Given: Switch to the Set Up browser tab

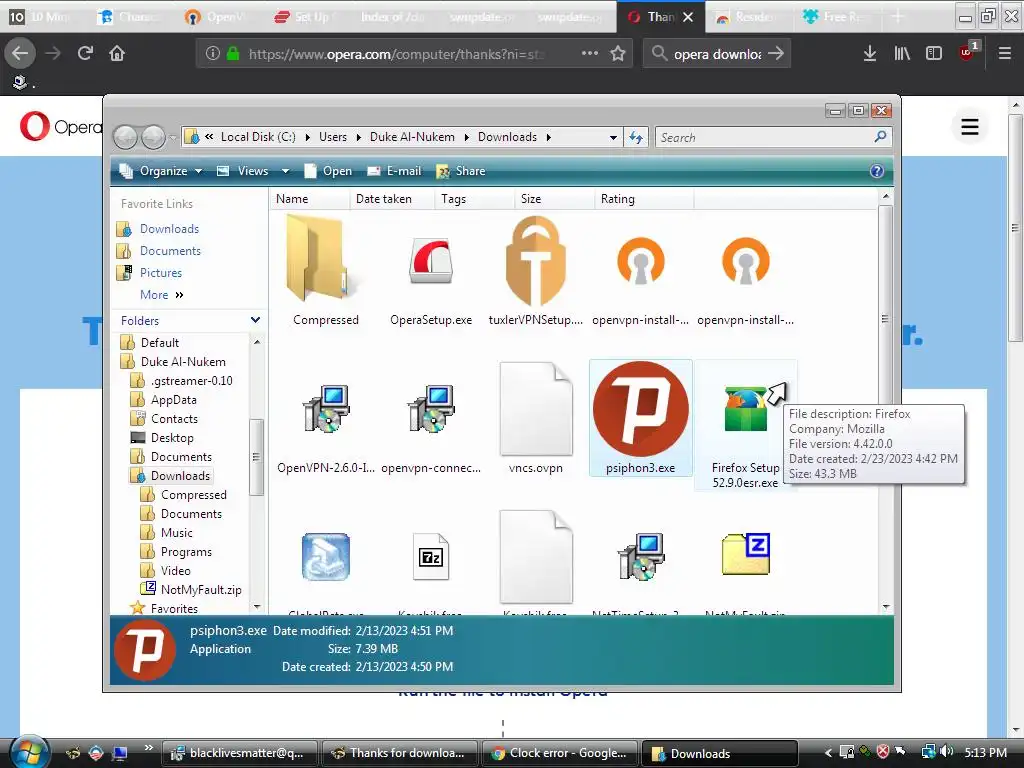Looking at the screenshot, I should click(303, 17).
